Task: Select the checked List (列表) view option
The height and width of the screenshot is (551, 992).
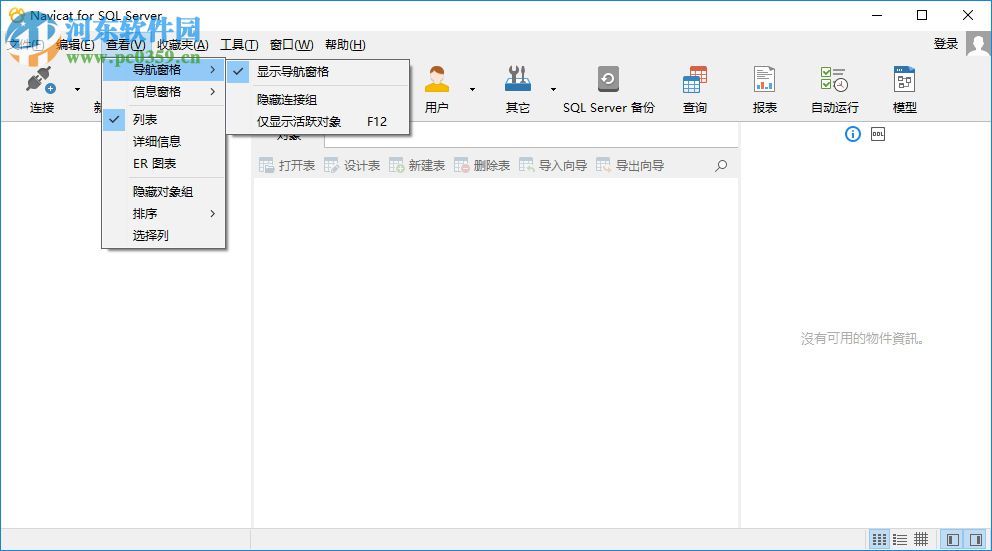Action: 163,119
